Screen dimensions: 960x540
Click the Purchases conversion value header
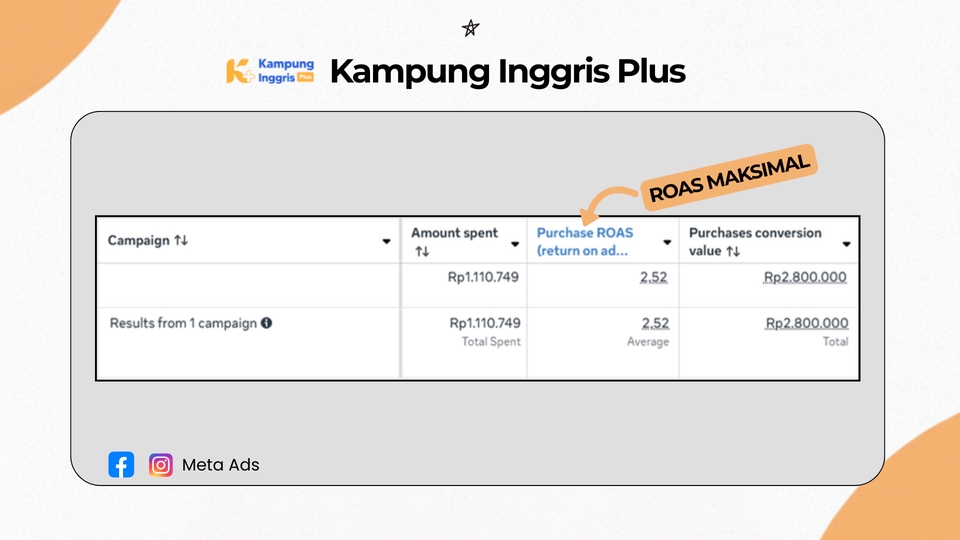click(x=755, y=241)
